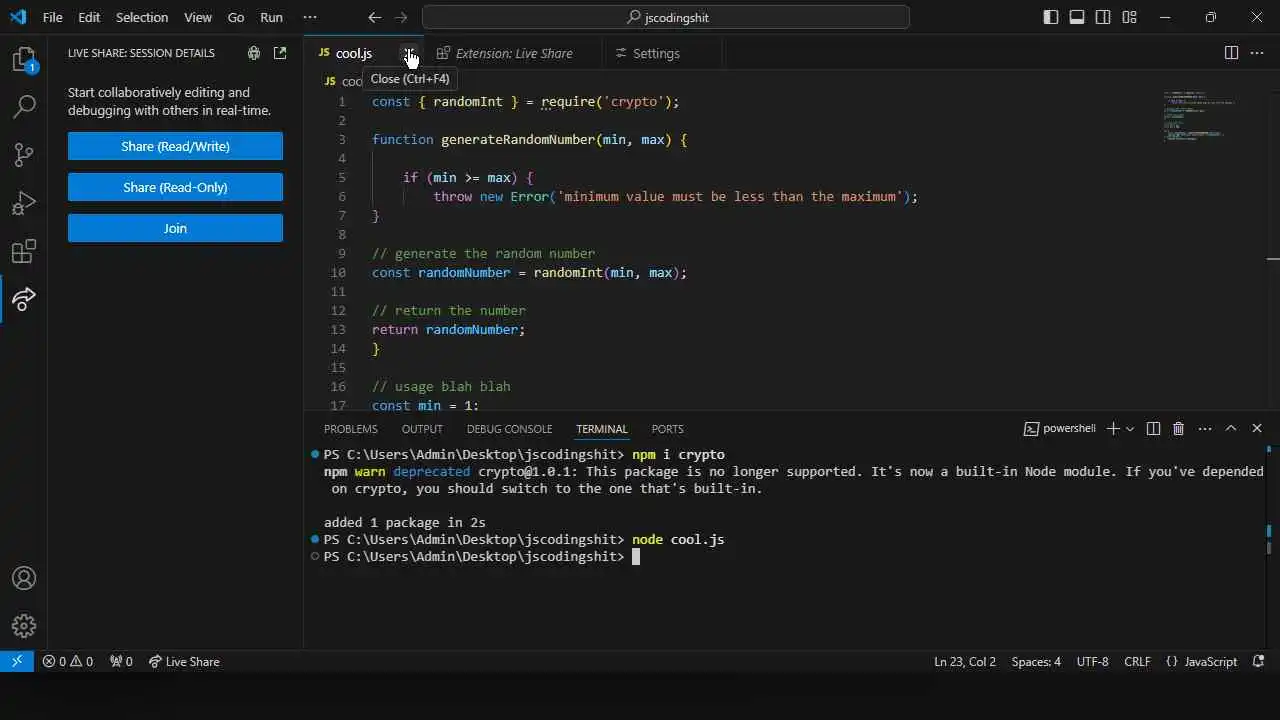Switch to the cool.js tab
Screen dimensions: 1280x720
(354, 53)
